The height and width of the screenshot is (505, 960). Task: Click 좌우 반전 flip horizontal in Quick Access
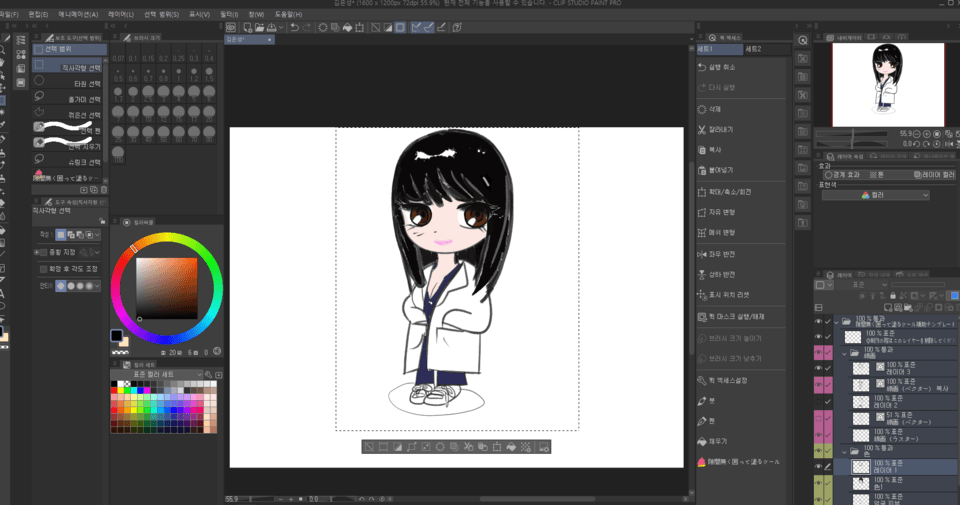pos(722,254)
